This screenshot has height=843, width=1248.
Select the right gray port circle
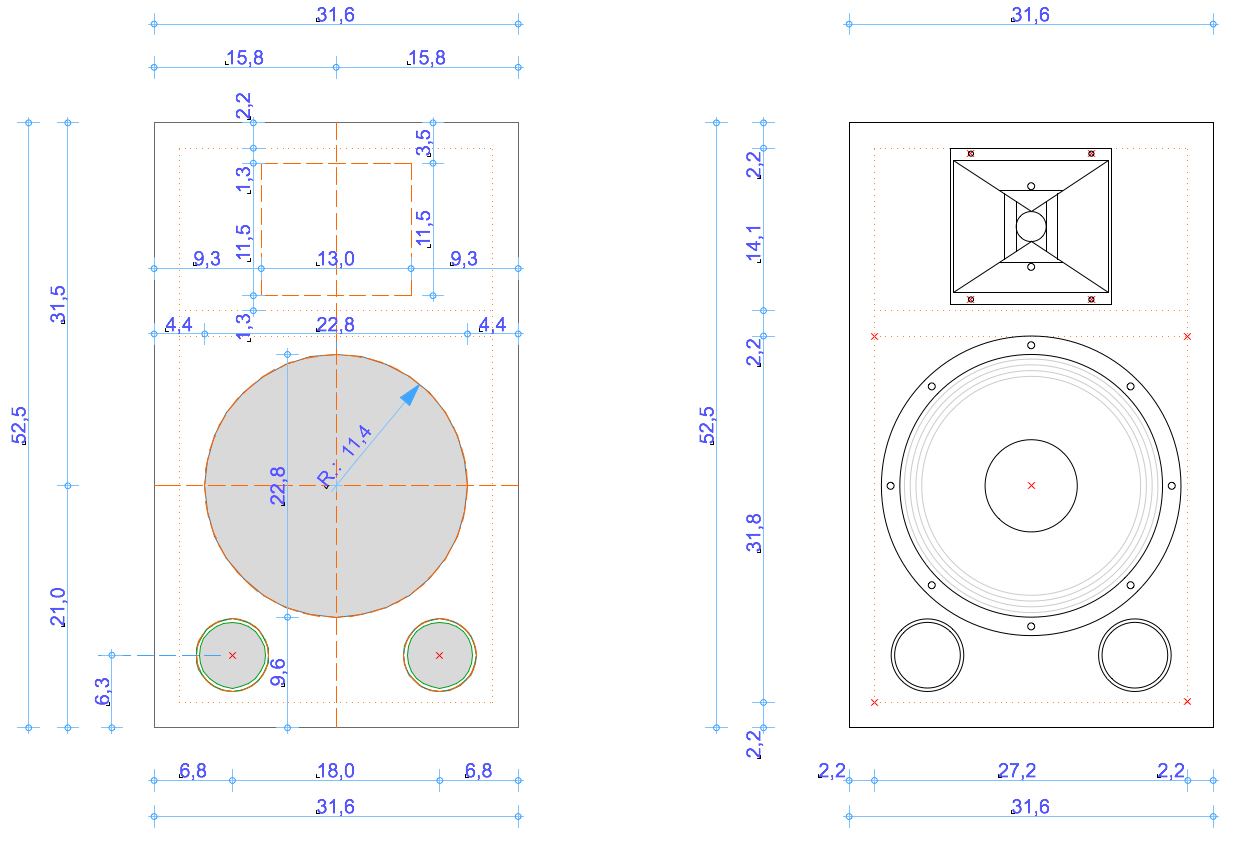tap(440, 655)
